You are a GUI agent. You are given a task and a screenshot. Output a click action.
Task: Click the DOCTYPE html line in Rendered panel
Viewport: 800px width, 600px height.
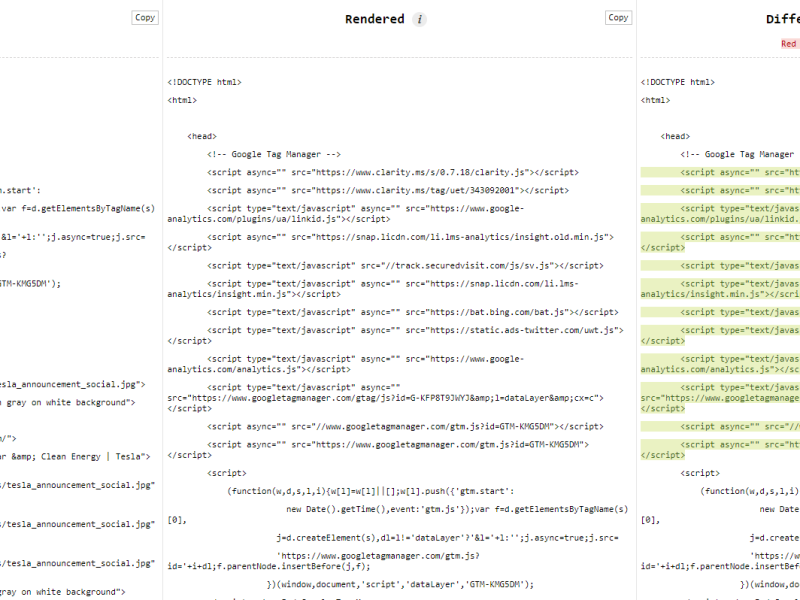(204, 82)
